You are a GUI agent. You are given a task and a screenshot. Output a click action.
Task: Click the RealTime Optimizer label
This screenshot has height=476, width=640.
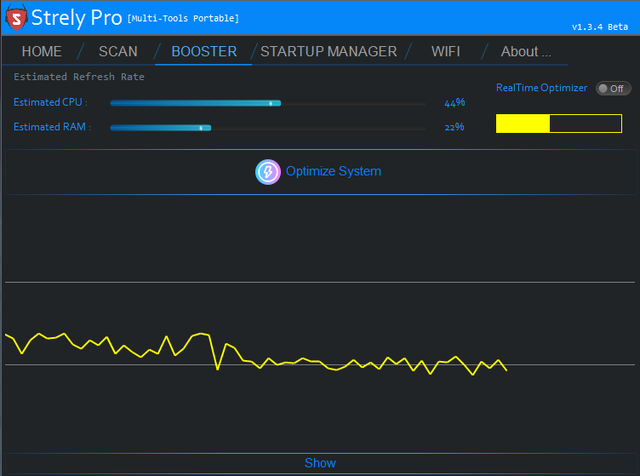click(x=541, y=88)
